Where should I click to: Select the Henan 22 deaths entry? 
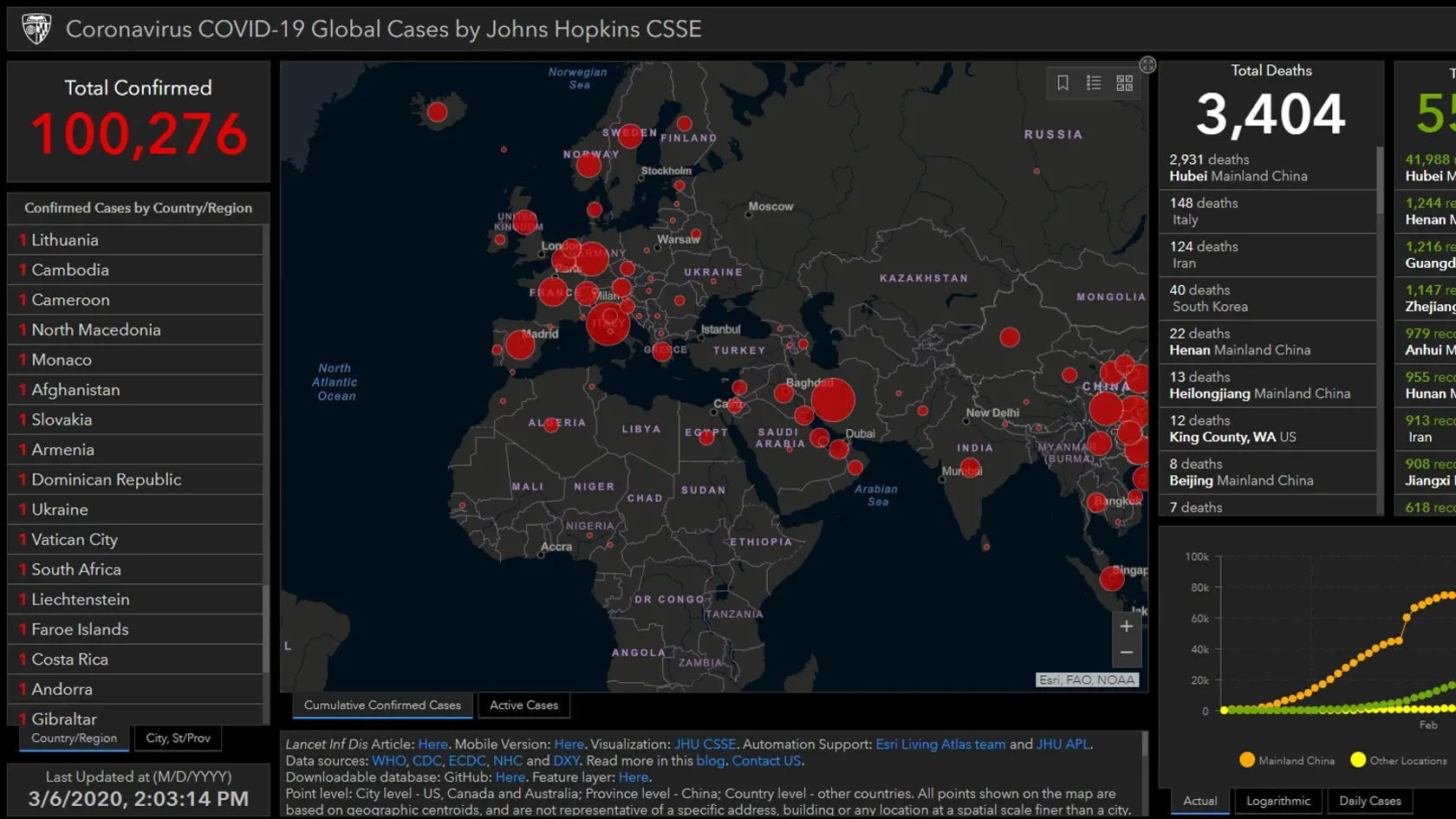pyautogui.click(x=1267, y=341)
